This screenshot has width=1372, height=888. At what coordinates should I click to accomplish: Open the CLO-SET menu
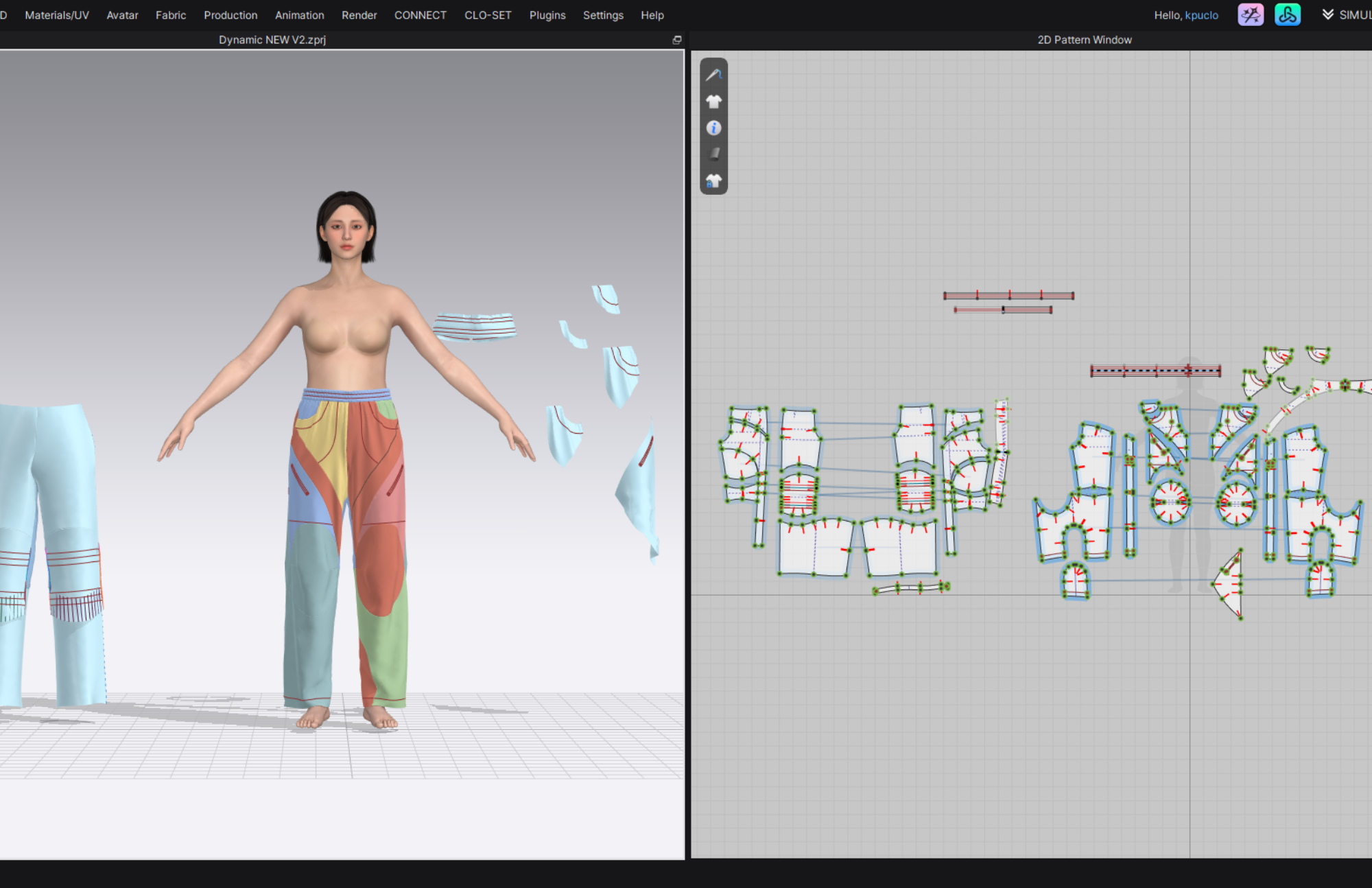coord(488,15)
